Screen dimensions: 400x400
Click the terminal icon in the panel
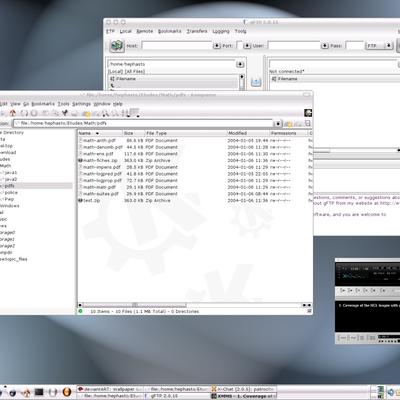coord(39,392)
